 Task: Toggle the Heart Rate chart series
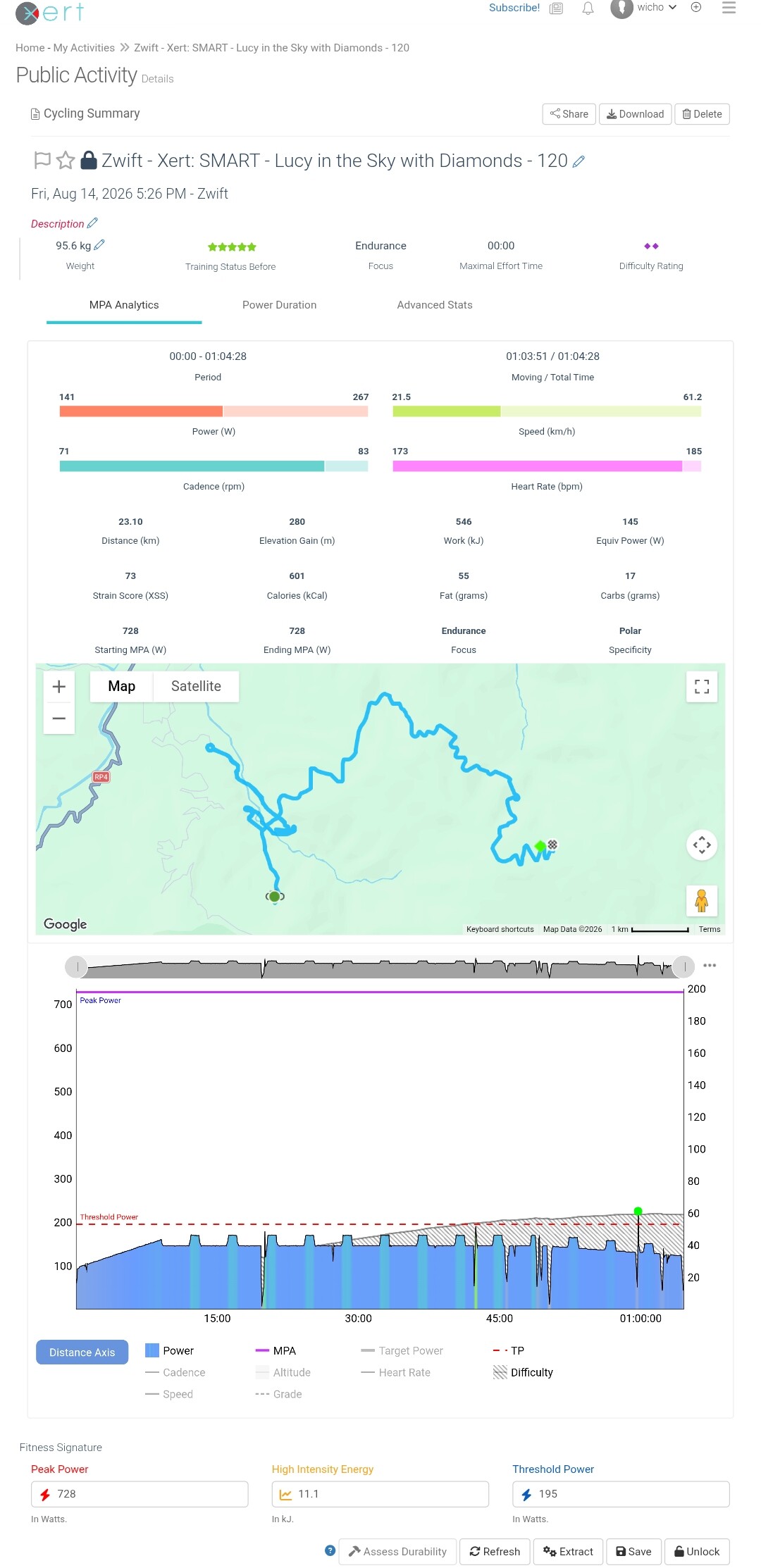(396, 1372)
